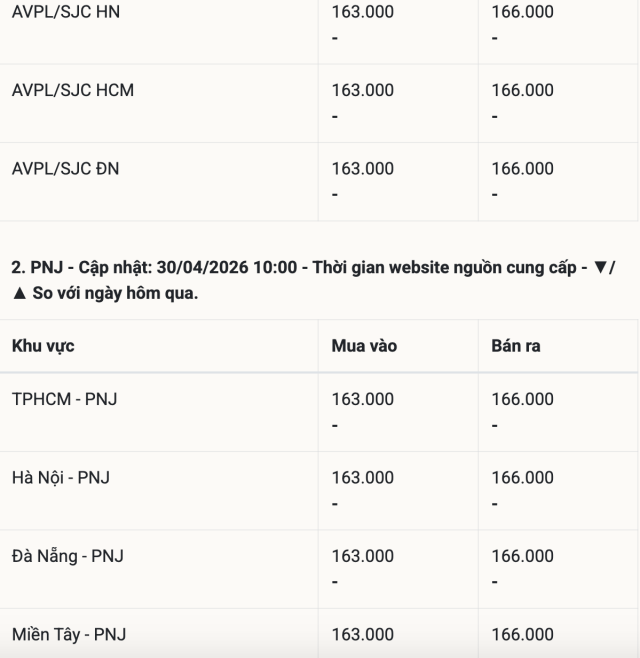
Task: Click the Khu vực column header
Action: pyautogui.click(x=43, y=346)
